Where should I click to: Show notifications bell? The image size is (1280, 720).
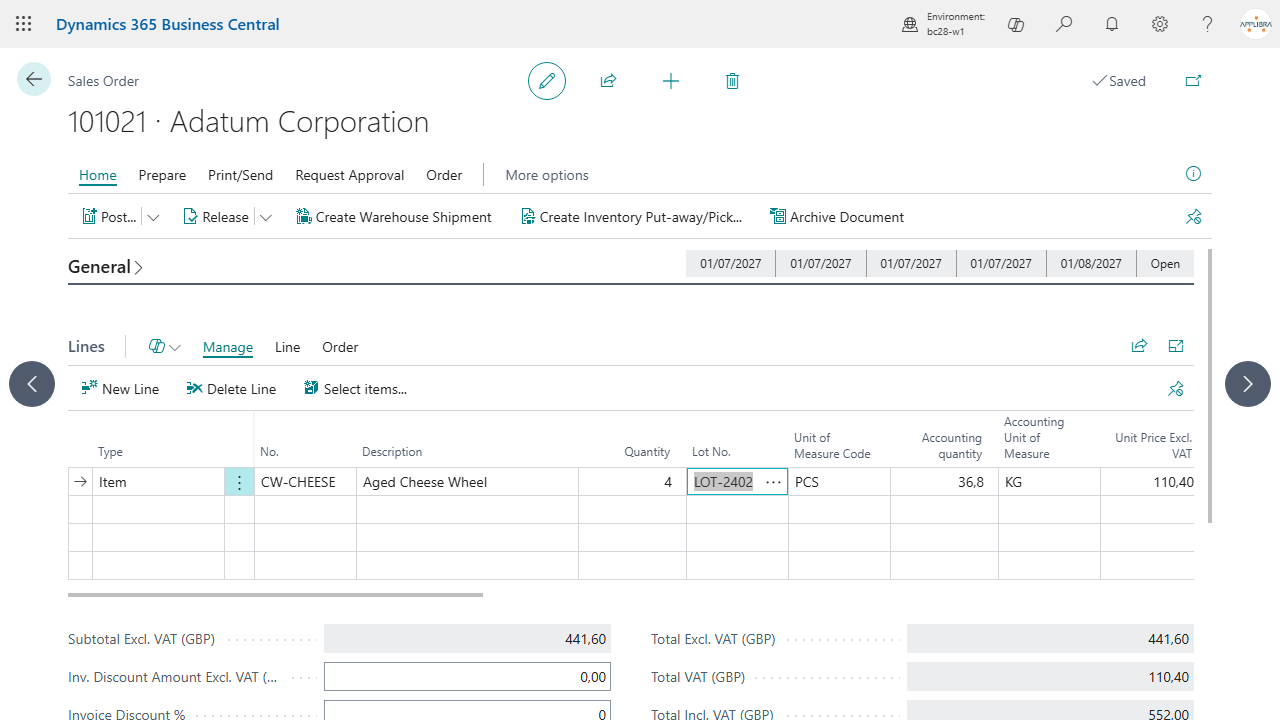1112,24
